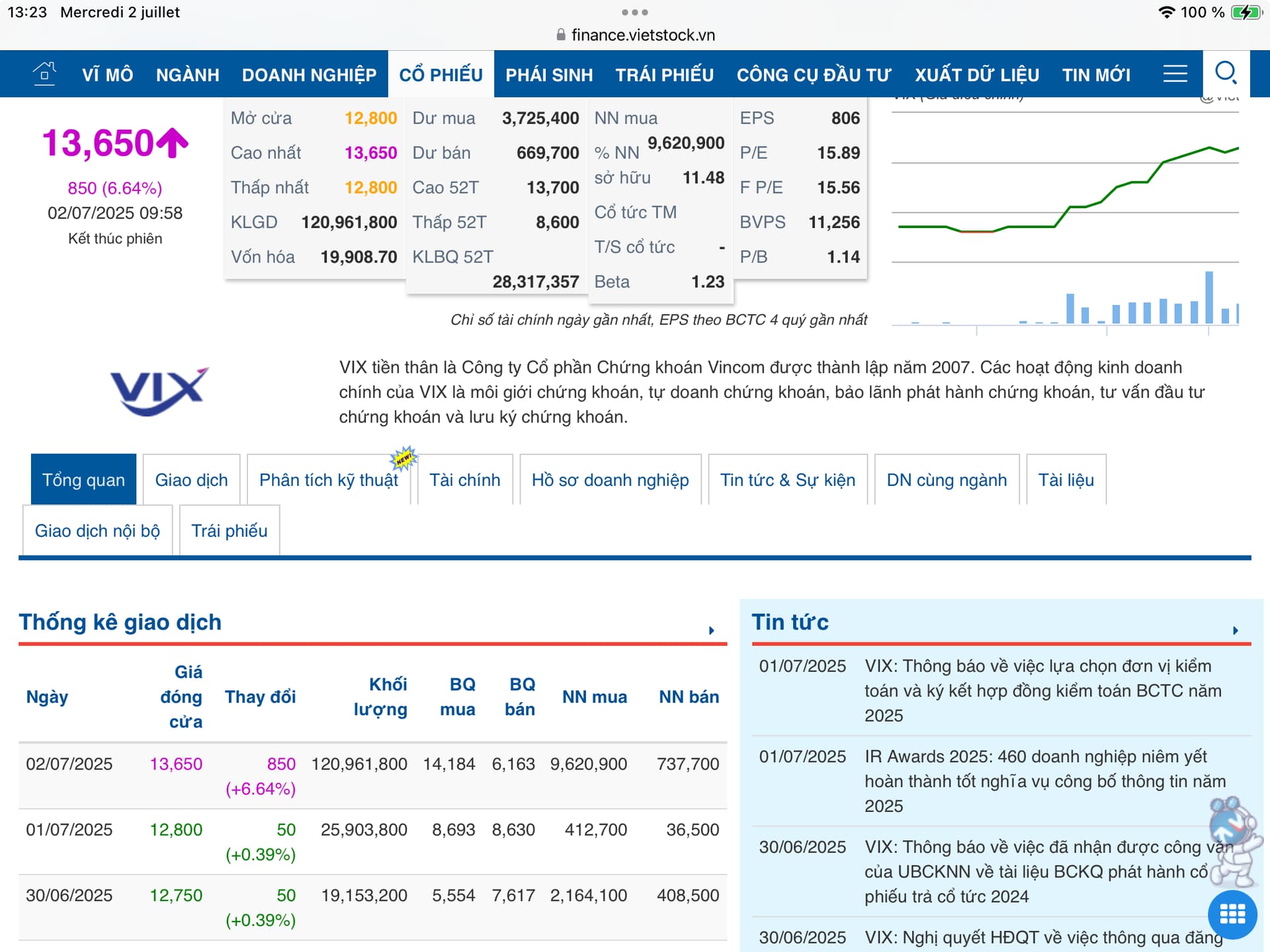Switch to Hồ sơ doanh nghiệp tab
Screen dimensions: 1270x952
coord(610,480)
